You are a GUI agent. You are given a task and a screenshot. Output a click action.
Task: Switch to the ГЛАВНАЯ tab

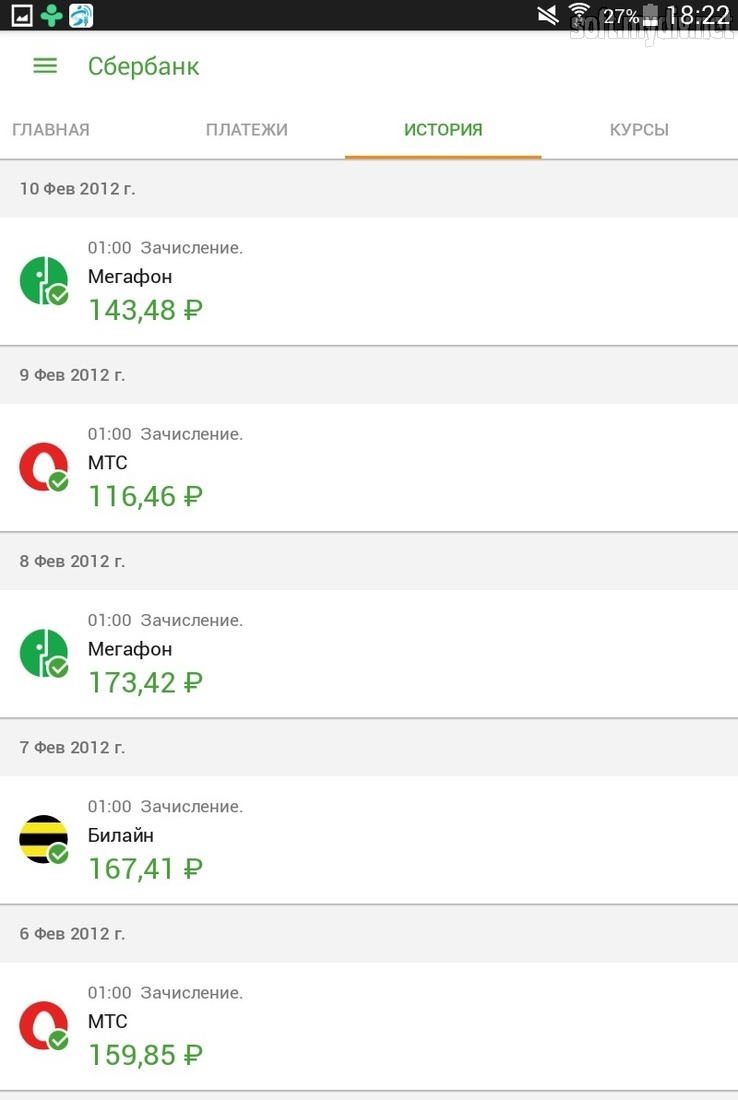(x=51, y=129)
